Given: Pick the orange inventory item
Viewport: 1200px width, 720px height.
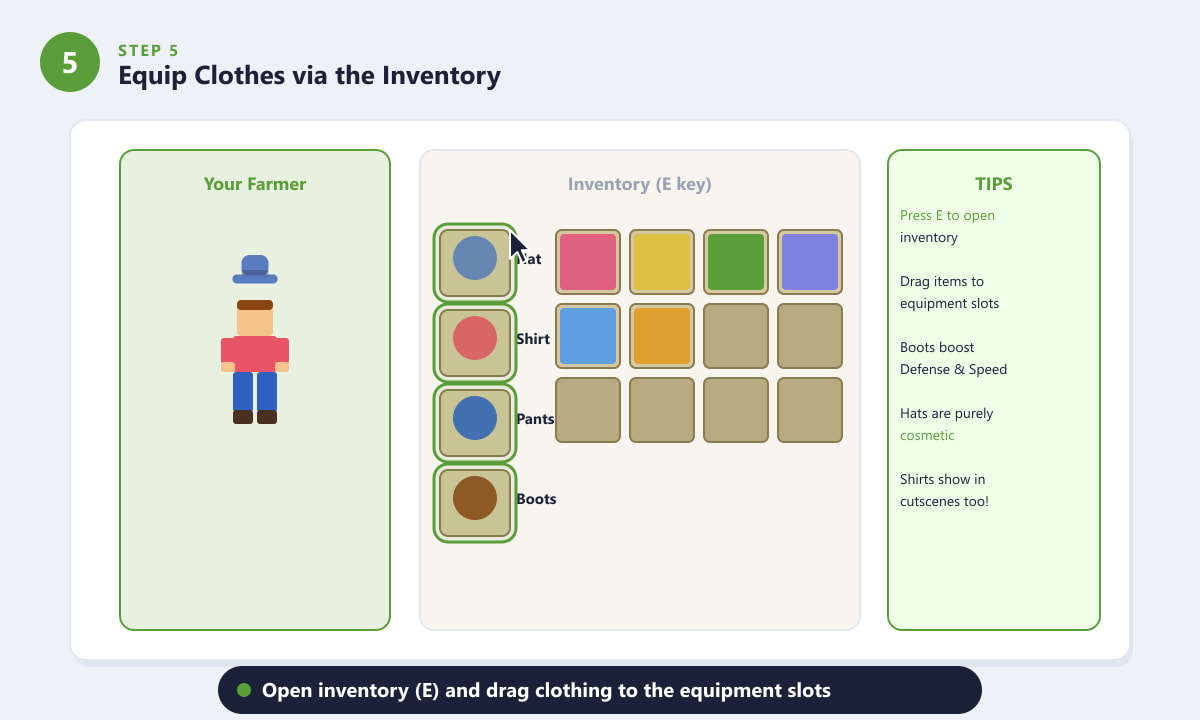Looking at the screenshot, I should tap(662, 336).
